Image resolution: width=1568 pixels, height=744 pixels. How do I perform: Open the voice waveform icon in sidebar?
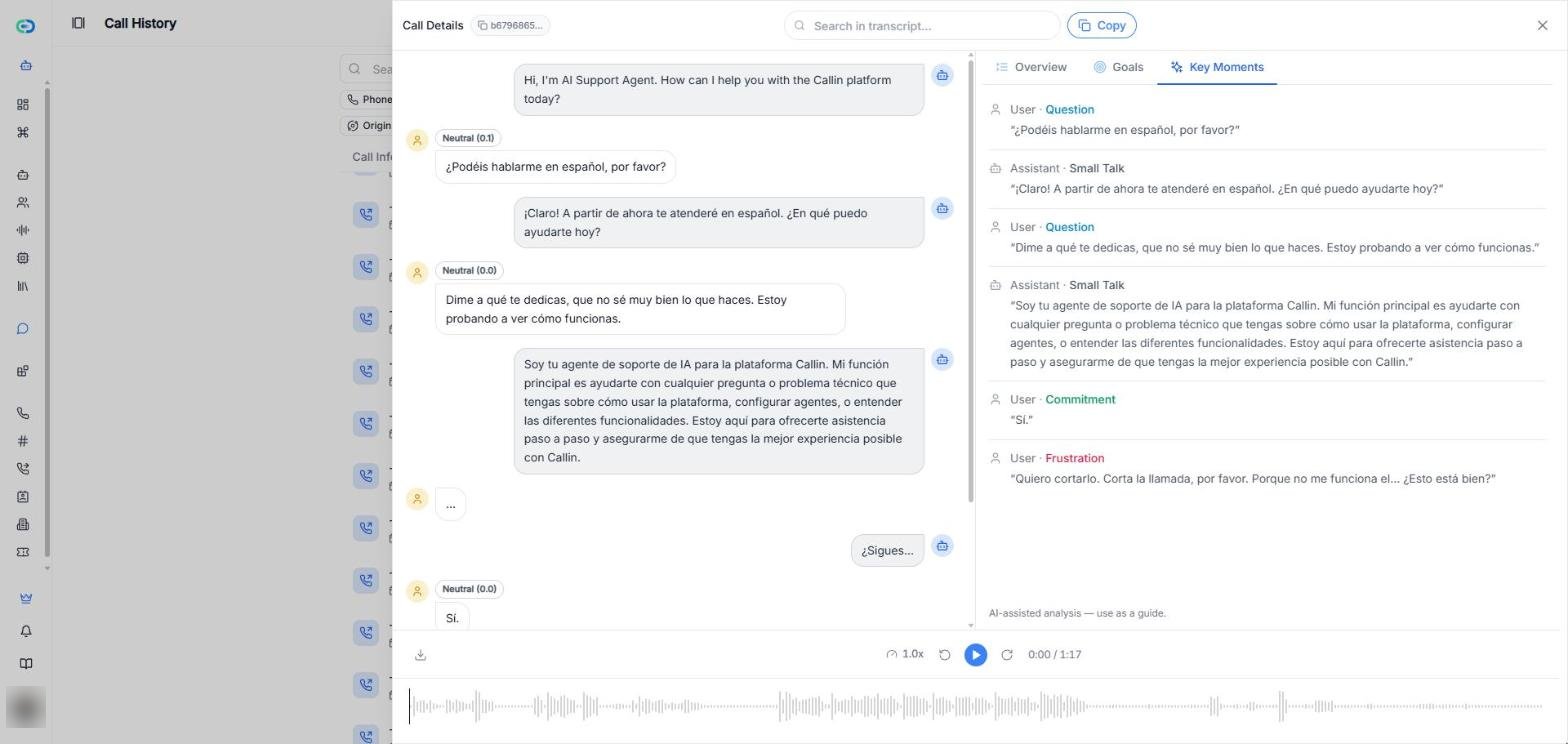(x=23, y=230)
